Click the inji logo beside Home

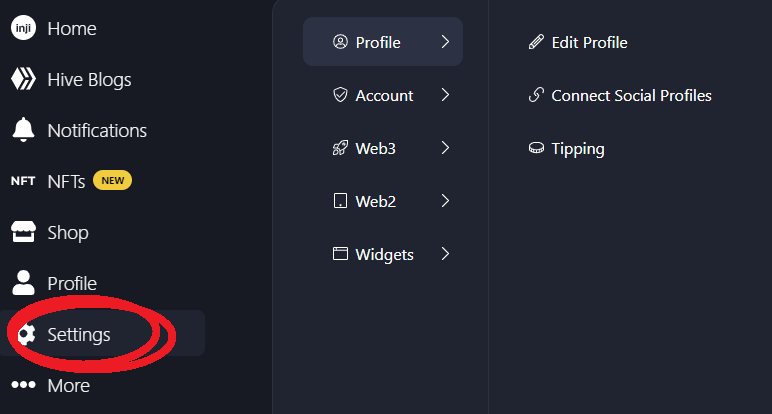pyautogui.click(x=23, y=28)
